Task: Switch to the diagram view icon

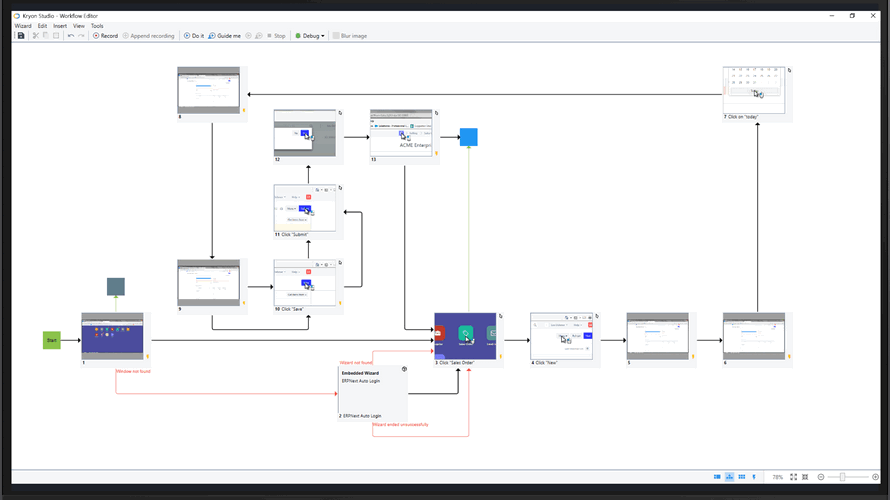Action: (x=729, y=477)
